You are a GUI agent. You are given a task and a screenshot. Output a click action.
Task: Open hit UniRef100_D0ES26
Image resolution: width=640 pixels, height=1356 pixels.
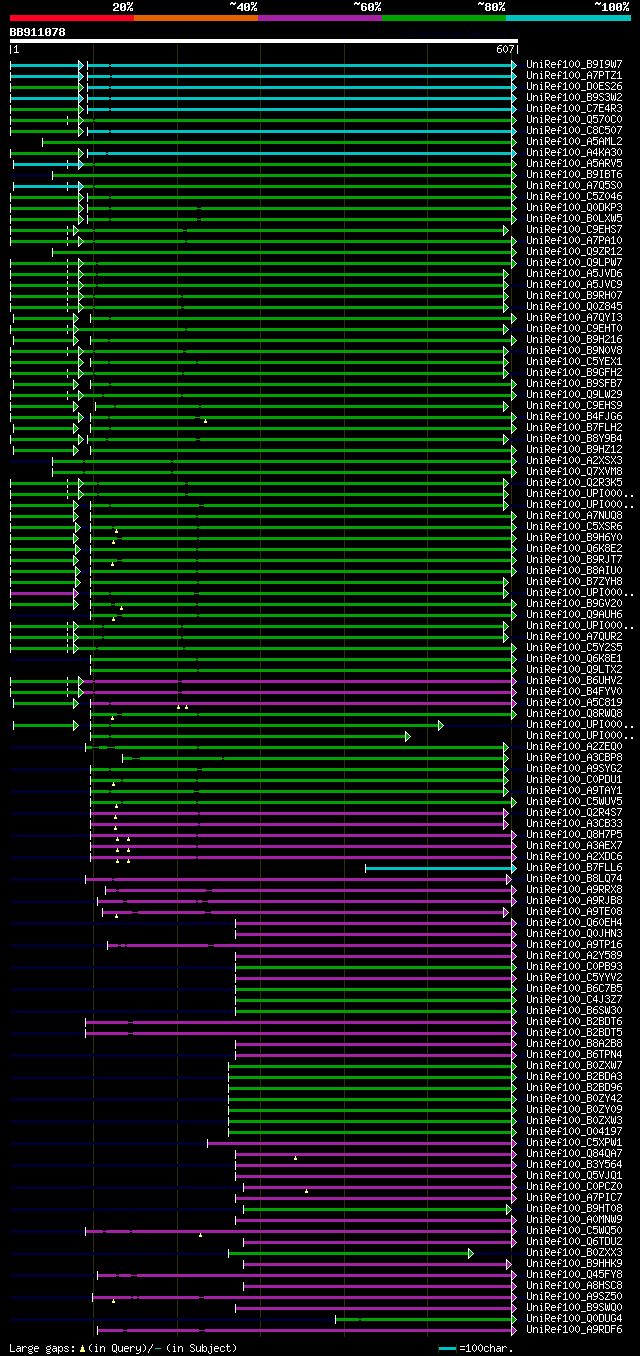pyautogui.click(x=574, y=86)
